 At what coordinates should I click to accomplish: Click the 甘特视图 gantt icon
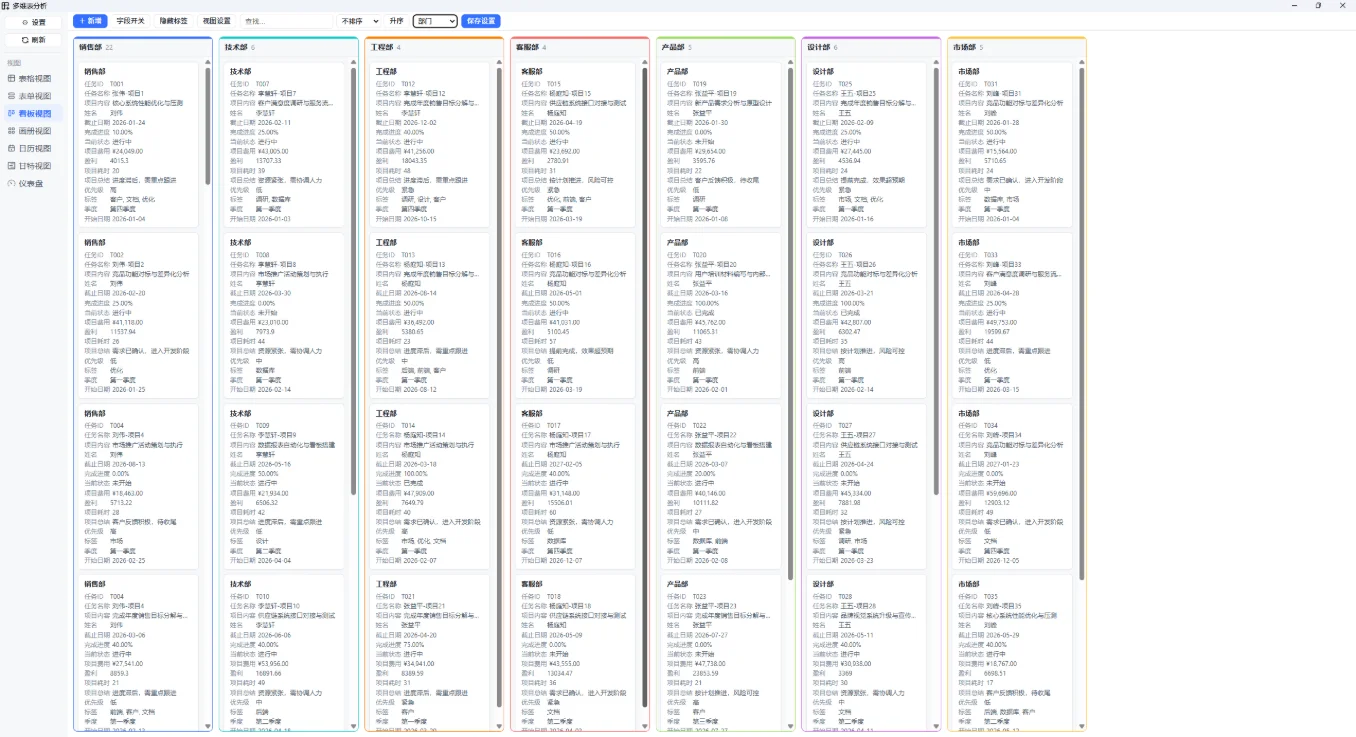11,166
